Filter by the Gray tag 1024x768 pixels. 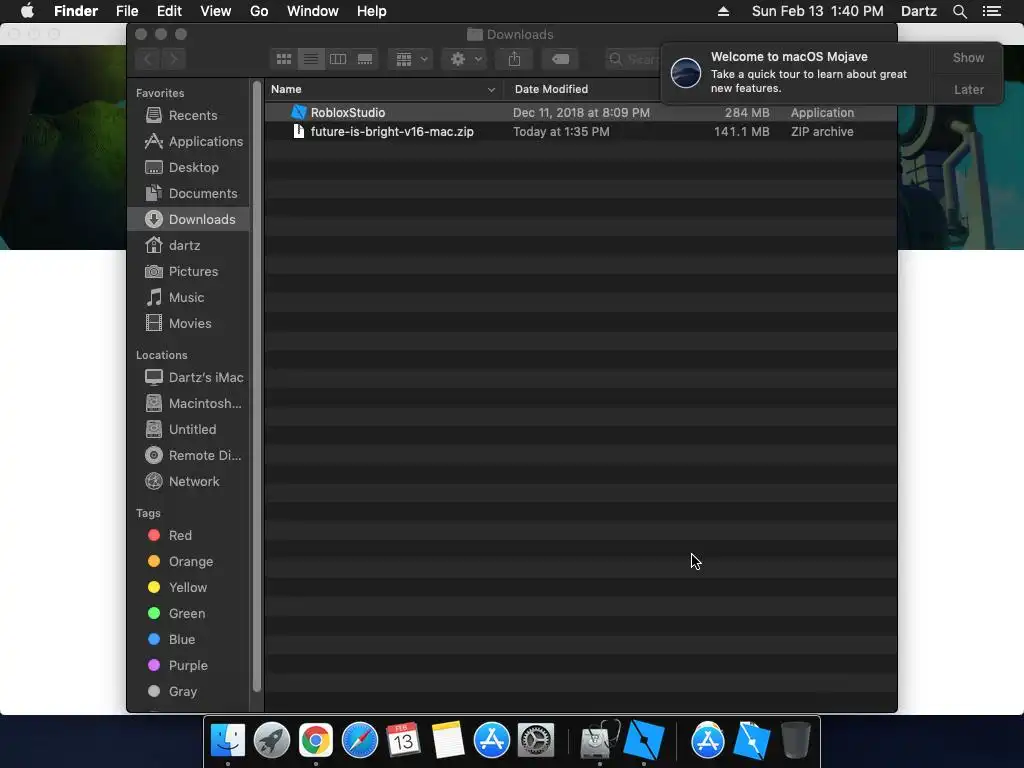[x=189, y=692]
